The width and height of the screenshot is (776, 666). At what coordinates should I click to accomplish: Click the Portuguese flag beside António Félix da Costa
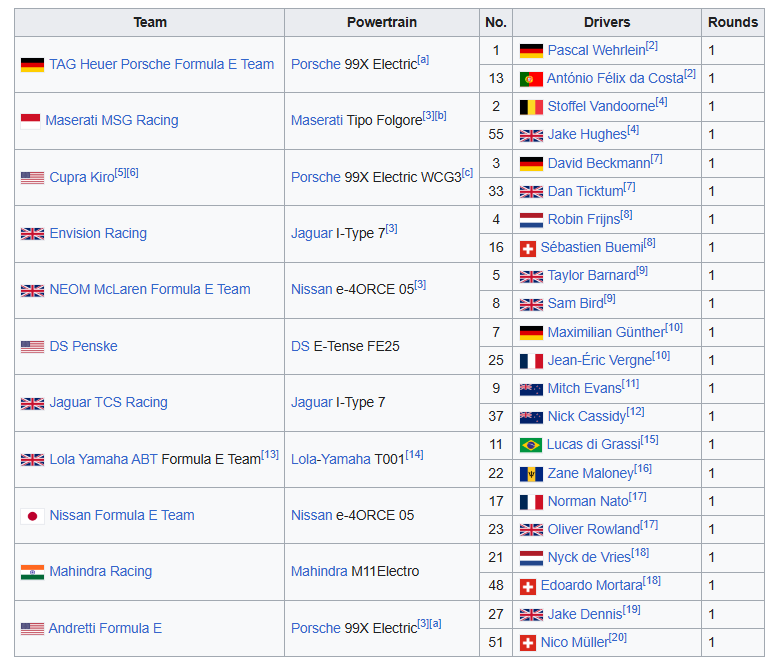531,78
